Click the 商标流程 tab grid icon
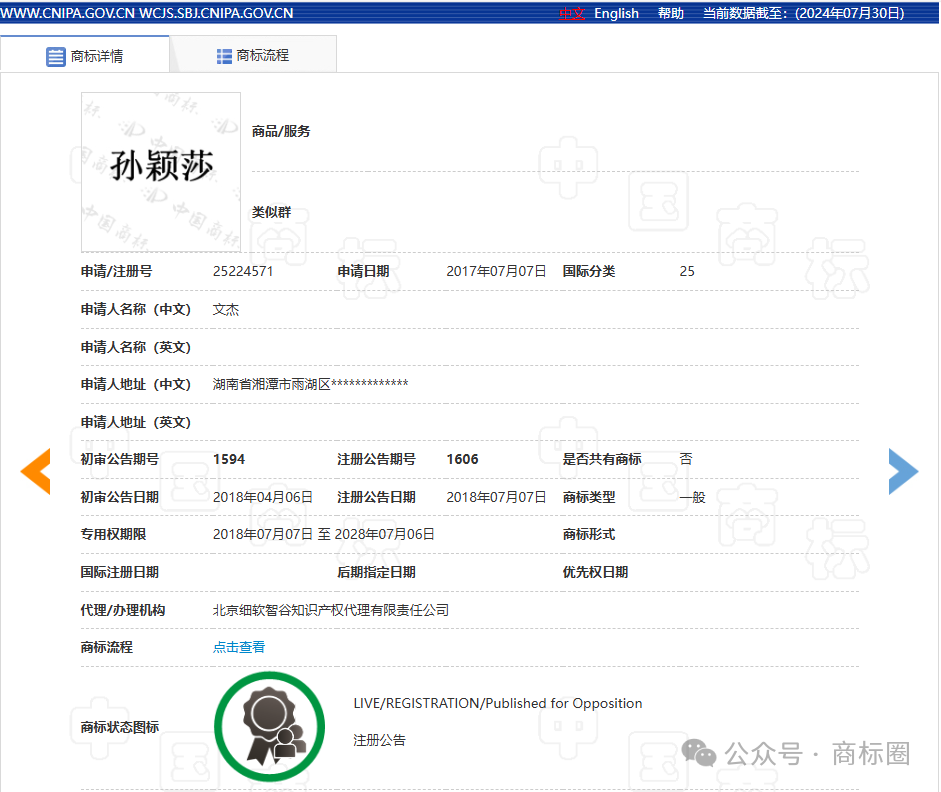Screen dimensions: 941x792 [x=224, y=56]
